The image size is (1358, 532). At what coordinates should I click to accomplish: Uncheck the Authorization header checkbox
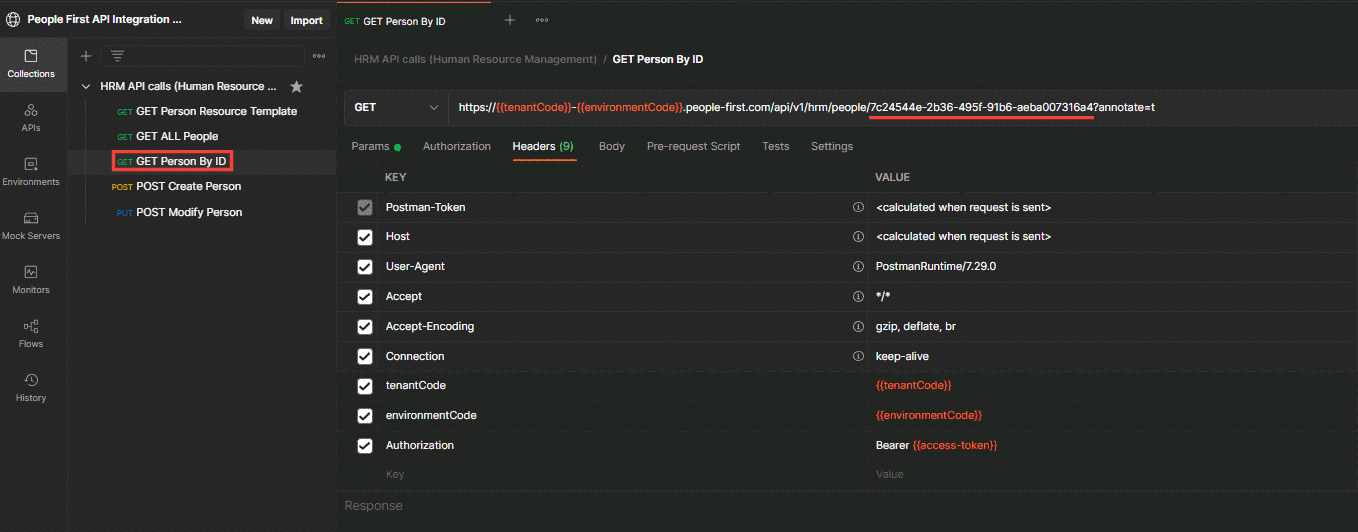(365, 445)
